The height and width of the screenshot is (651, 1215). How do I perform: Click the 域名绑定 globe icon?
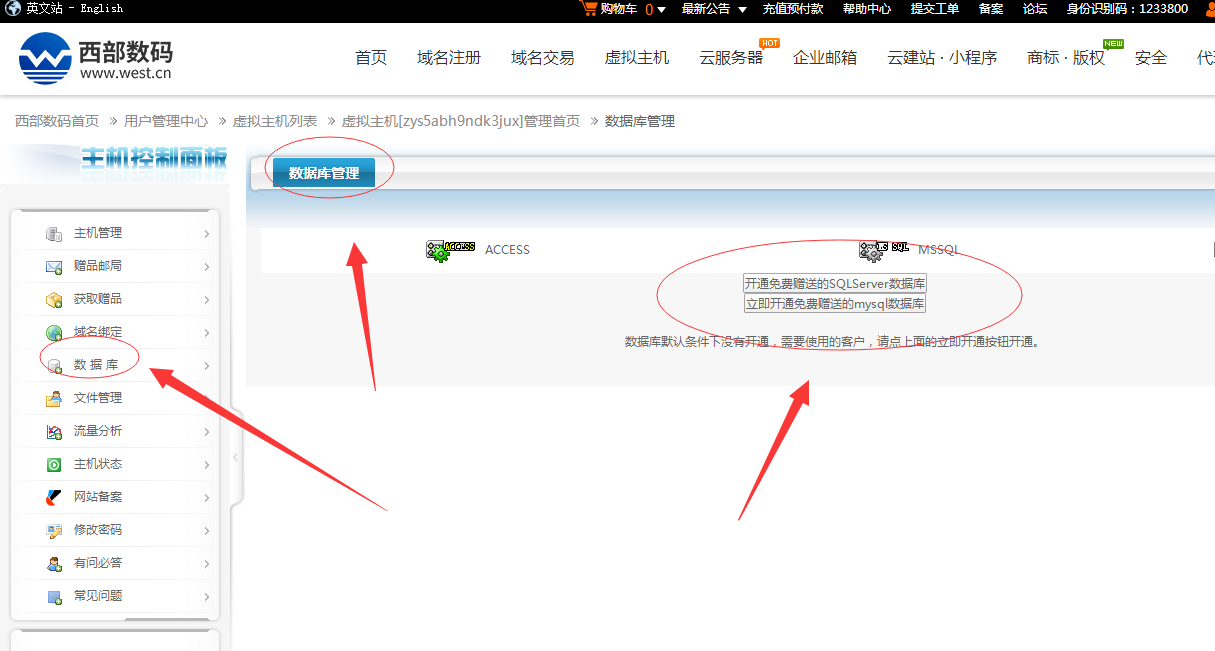click(x=54, y=332)
